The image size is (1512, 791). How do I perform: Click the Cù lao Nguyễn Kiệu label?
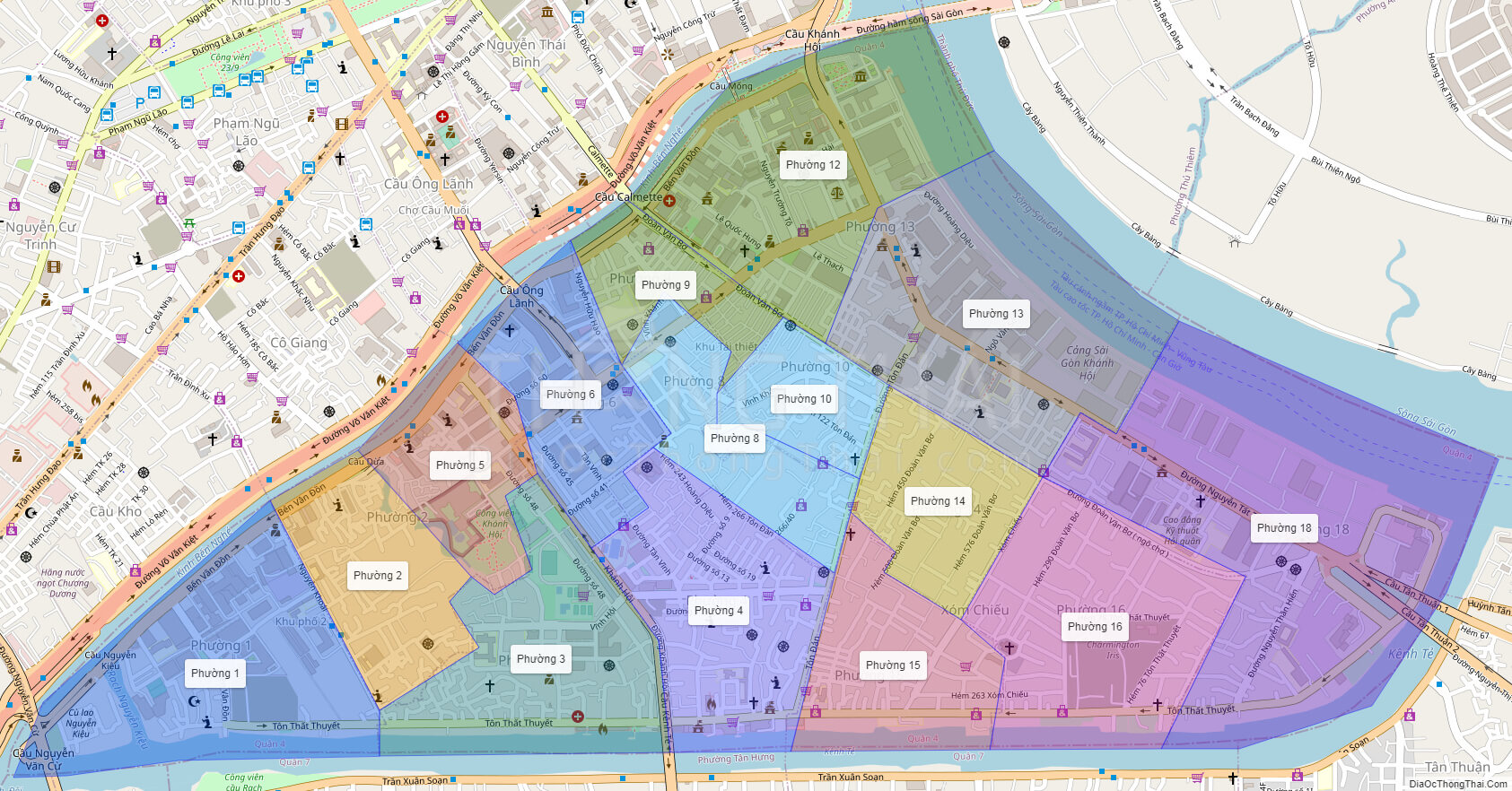tap(81, 724)
